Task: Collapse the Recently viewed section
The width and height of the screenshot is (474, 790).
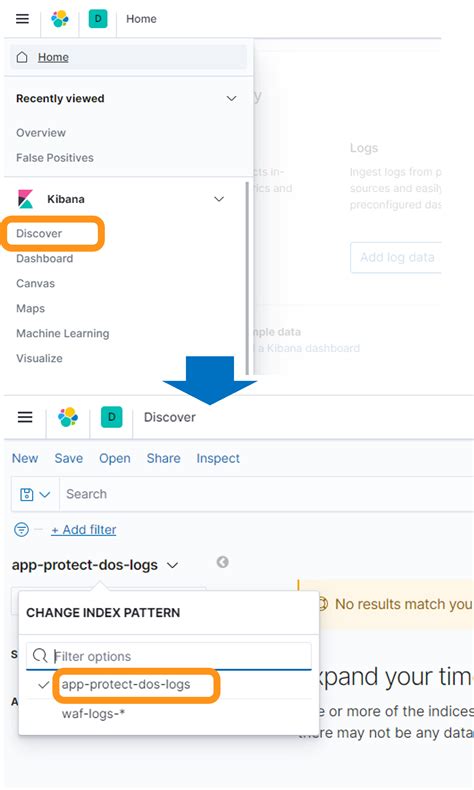Action: click(231, 98)
